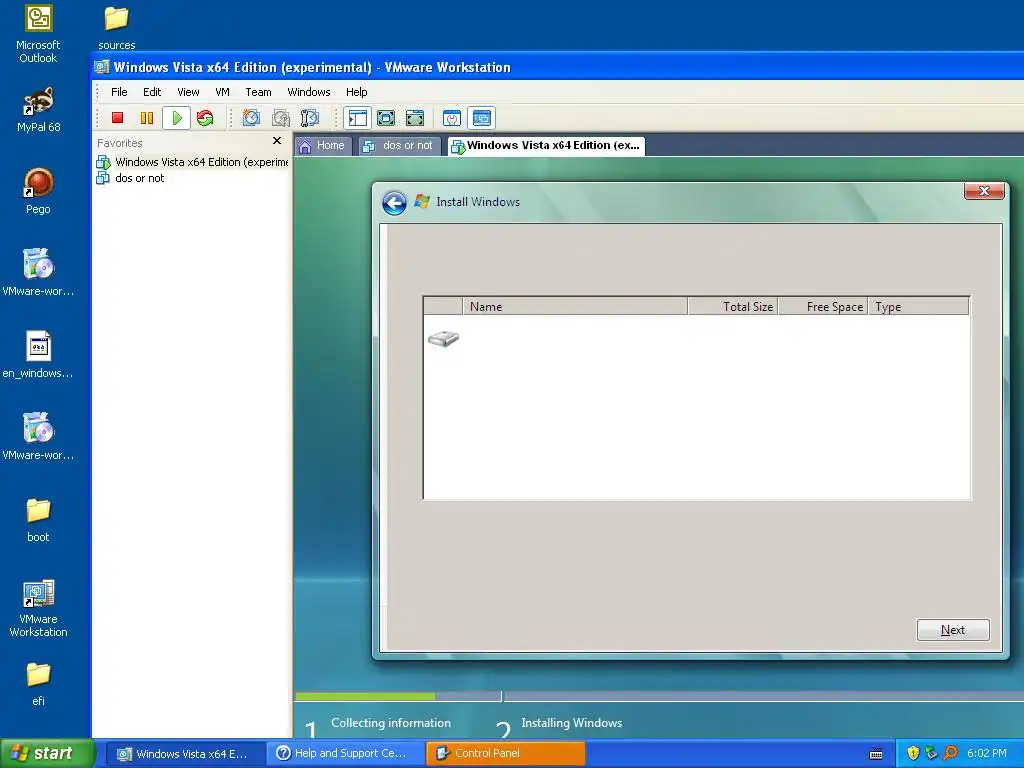Select the Windows Vista x64 Edition tab
The image size is (1024, 768).
(546, 146)
